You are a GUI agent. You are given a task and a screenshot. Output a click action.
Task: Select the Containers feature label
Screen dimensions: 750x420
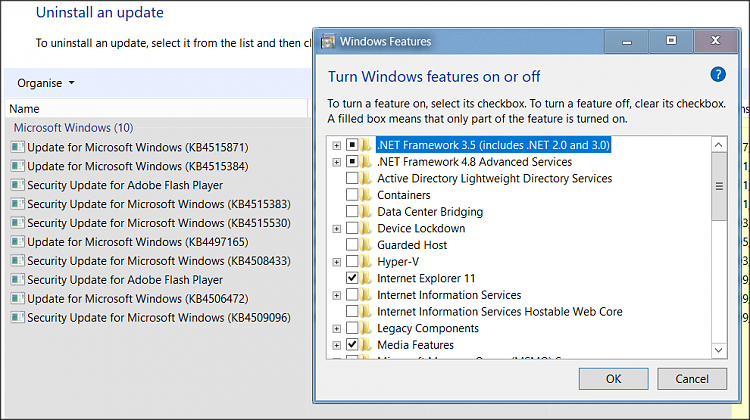click(404, 195)
